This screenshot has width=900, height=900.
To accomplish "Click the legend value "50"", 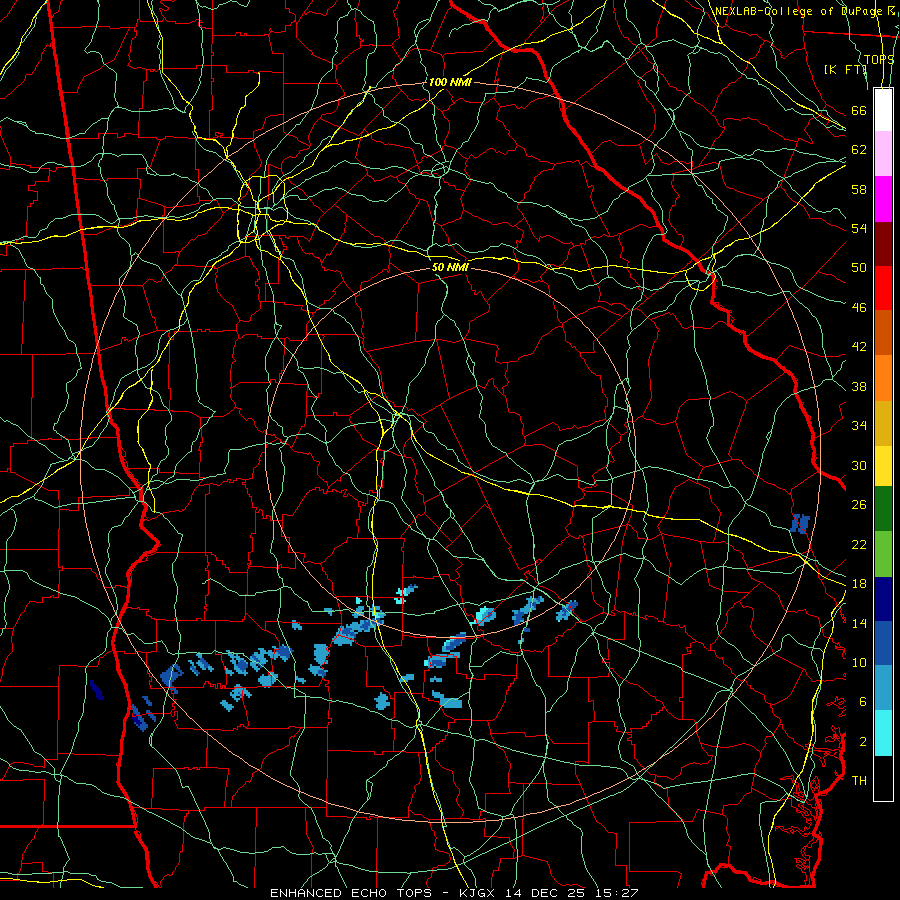I will click(859, 268).
